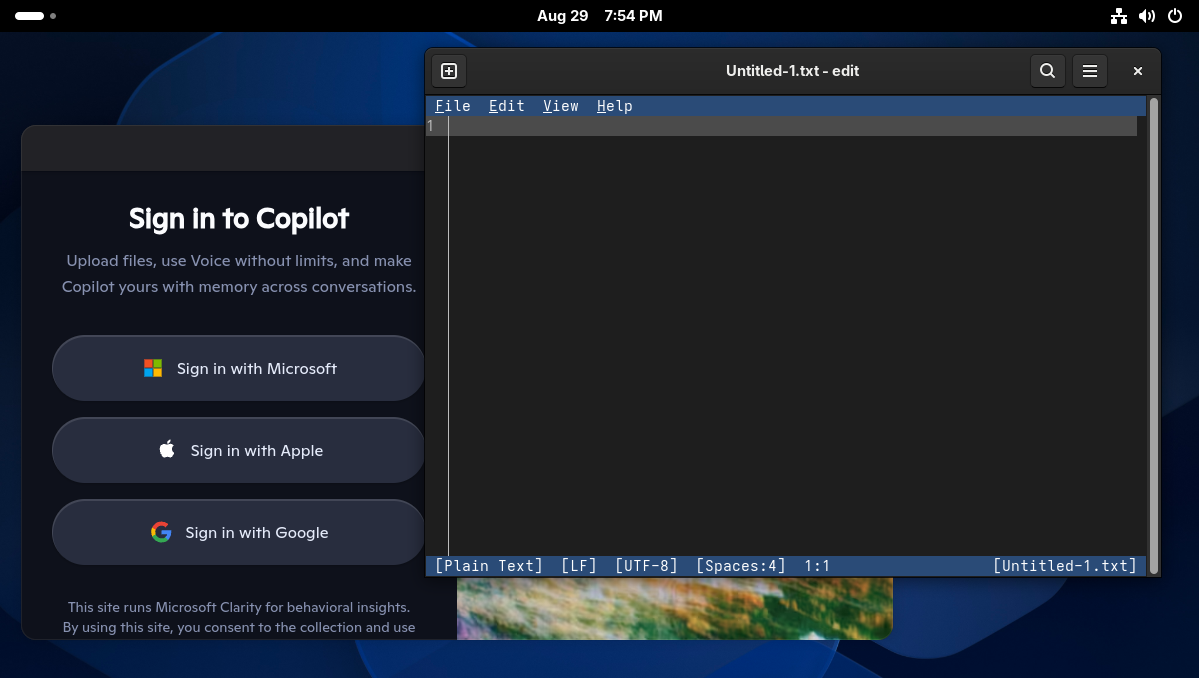
Task: Click the [LF] line ending indicator
Action: pyautogui.click(x=579, y=566)
